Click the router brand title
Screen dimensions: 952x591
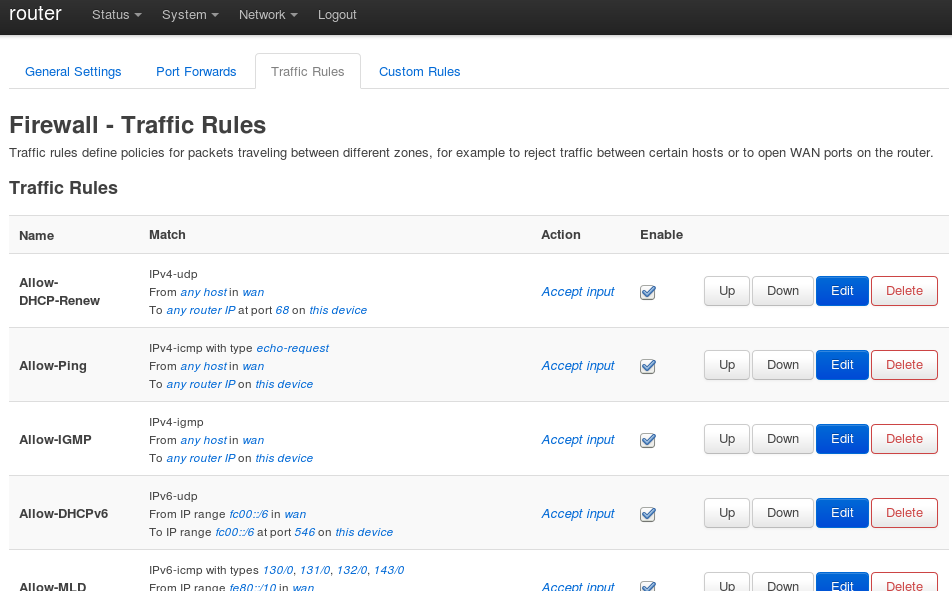(35, 13)
